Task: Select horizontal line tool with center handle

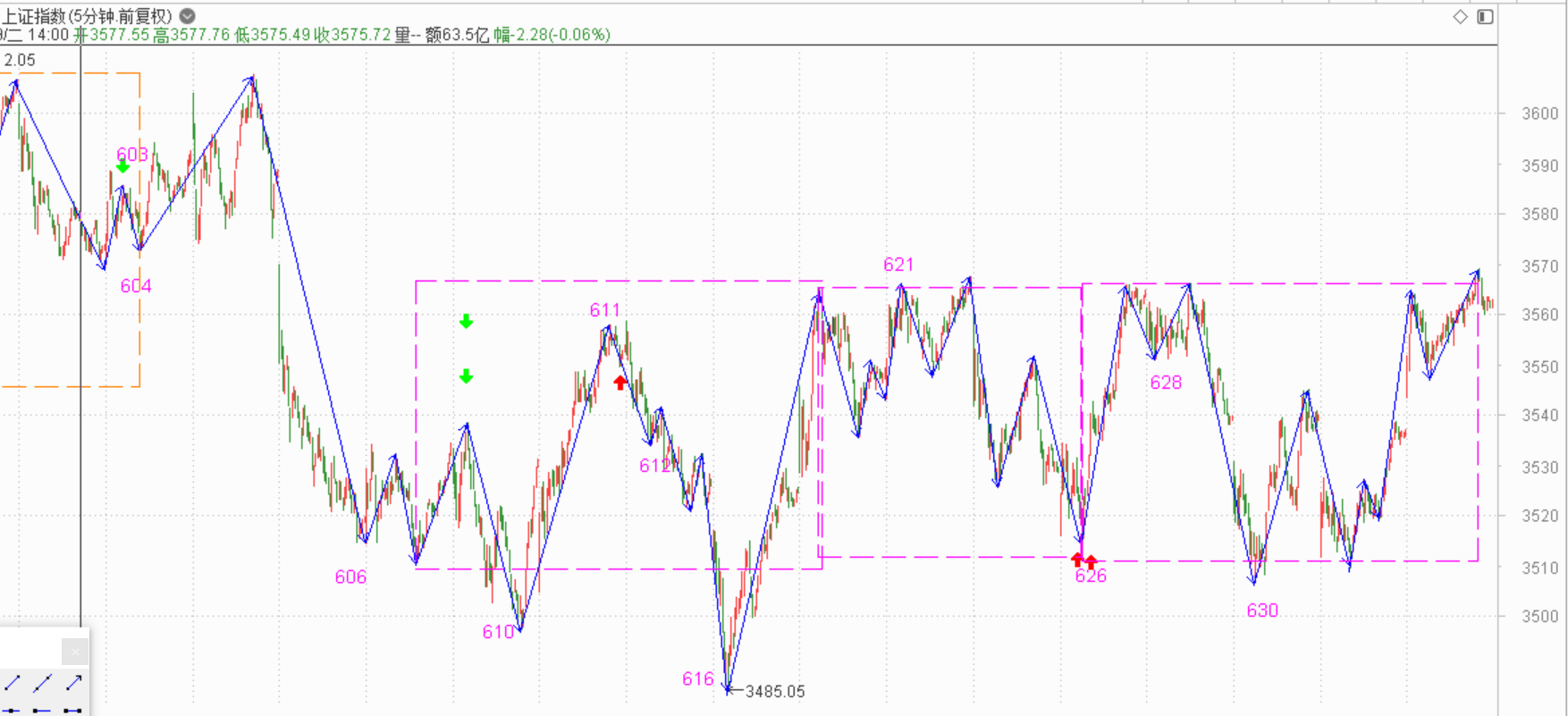Action: 13,711
